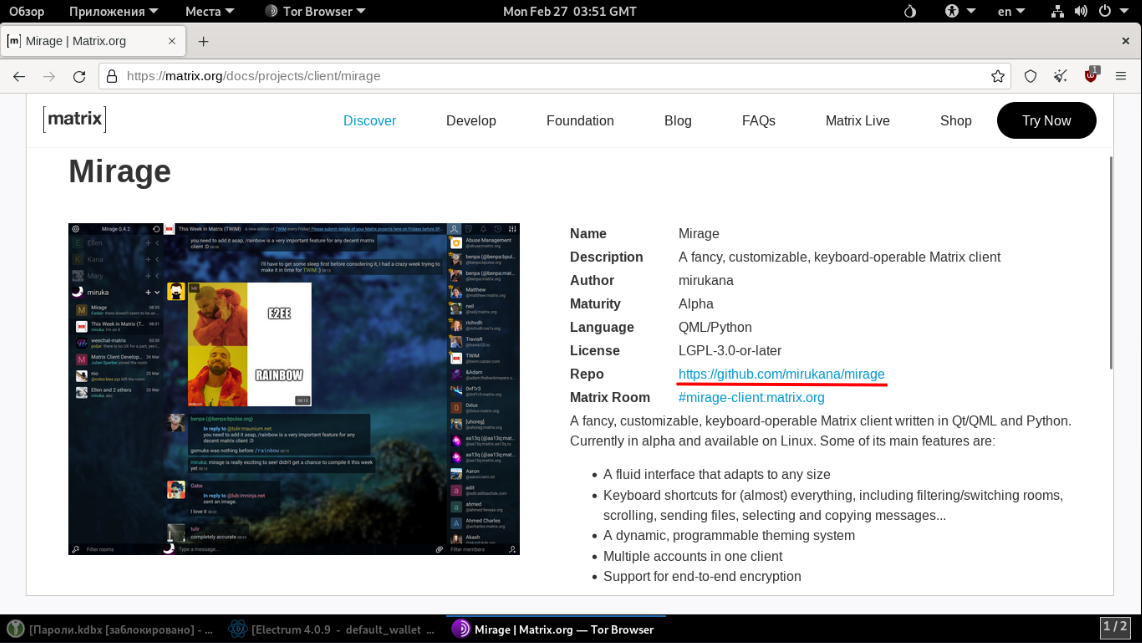Open the #mirage-client.matrix.org room link
The width and height of the screenshot is (1142, 643).
(x=751, y=397)
